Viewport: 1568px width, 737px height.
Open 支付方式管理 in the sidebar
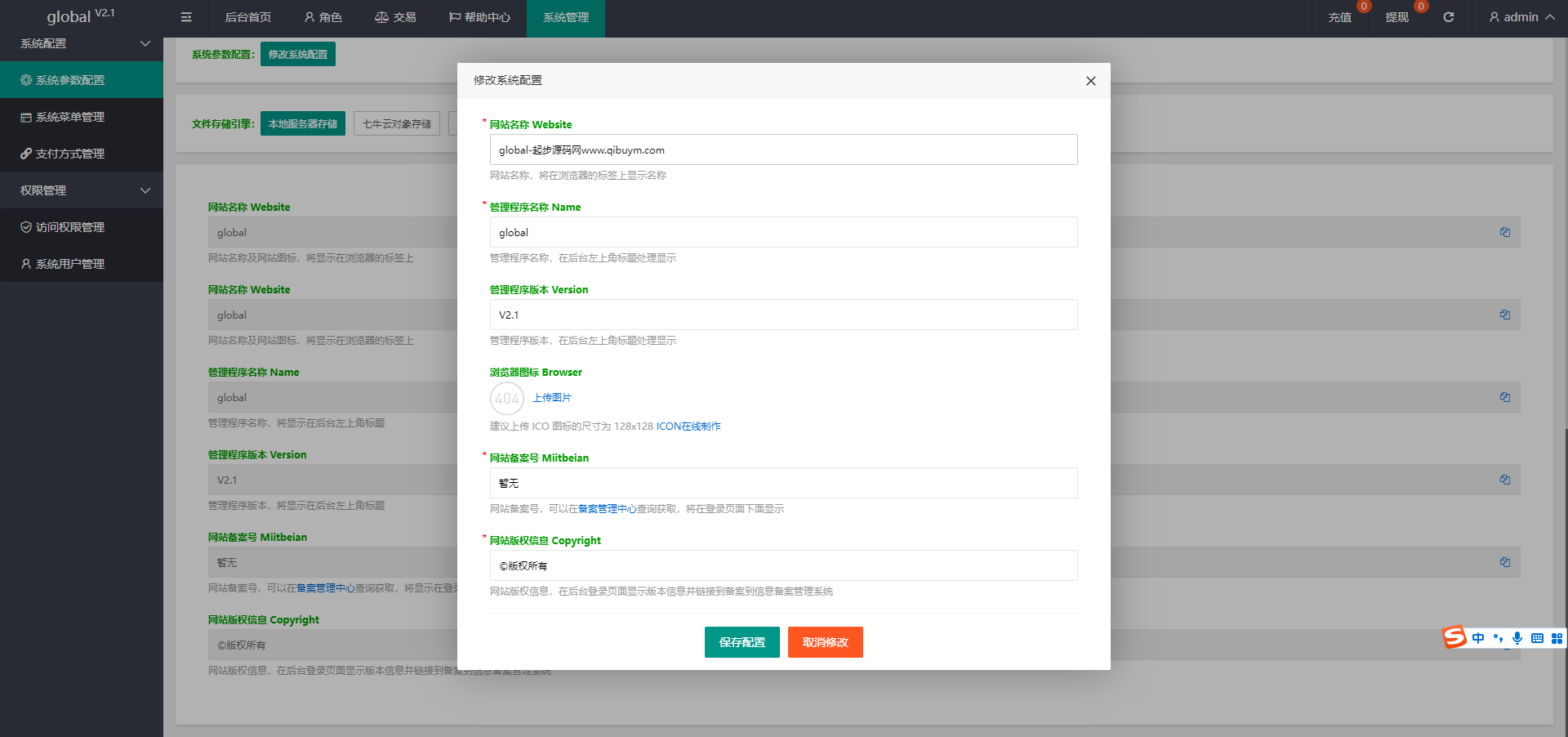click(x=82, y=154)
